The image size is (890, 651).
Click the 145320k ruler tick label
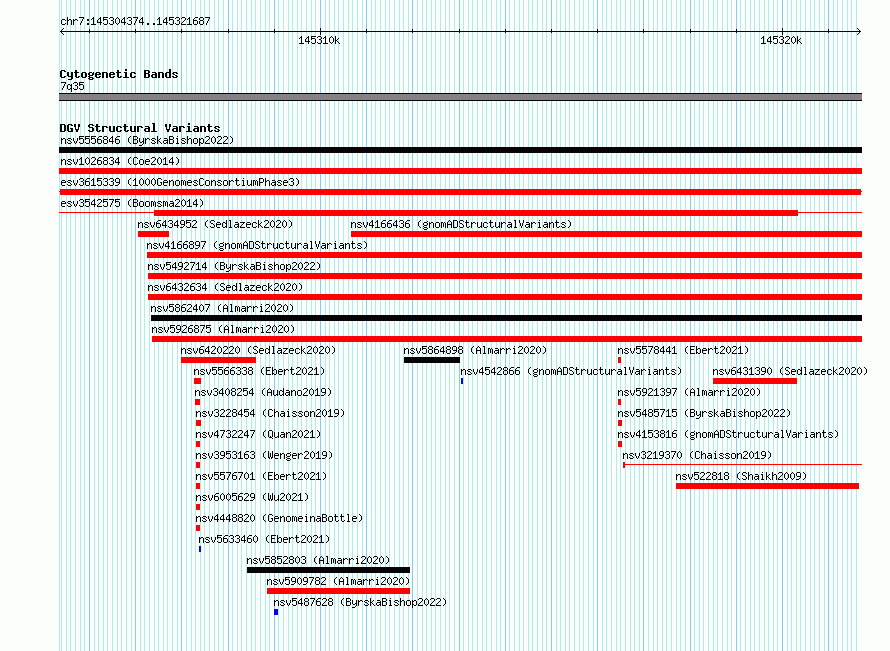781,40
